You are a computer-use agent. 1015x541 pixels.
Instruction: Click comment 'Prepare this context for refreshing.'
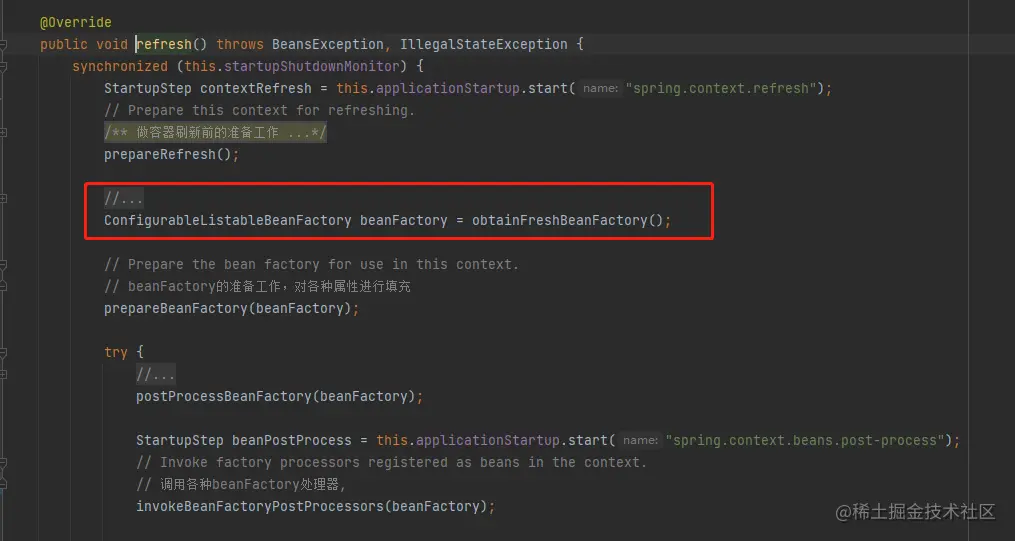click(259, 111)
